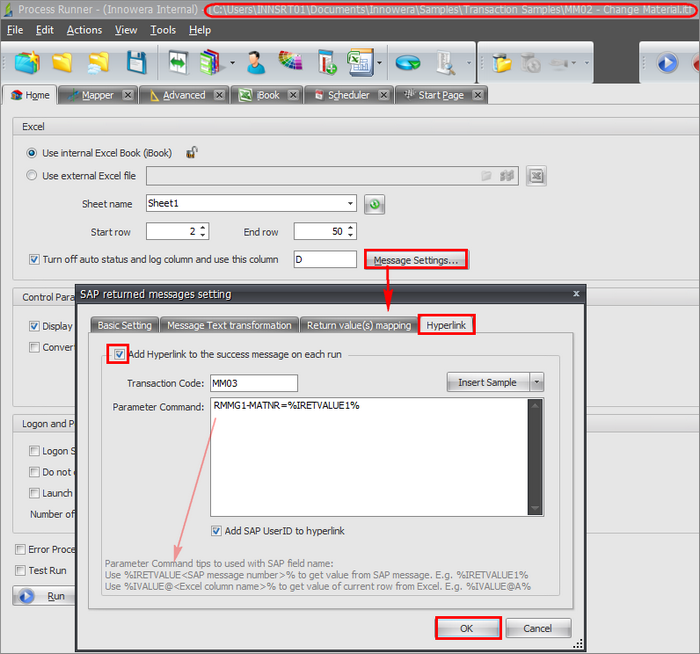Expand the Sheet name dropdown

[x=350, y=204]
